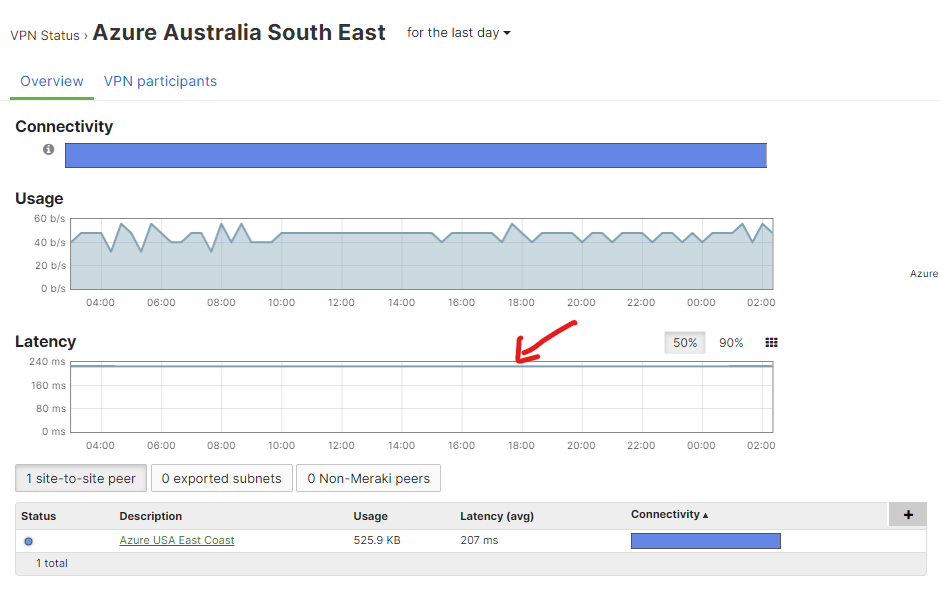This screenshot has height=601, width=940.
Task: Open the Azure USA East Coast peer details
Action: (176, 540)
